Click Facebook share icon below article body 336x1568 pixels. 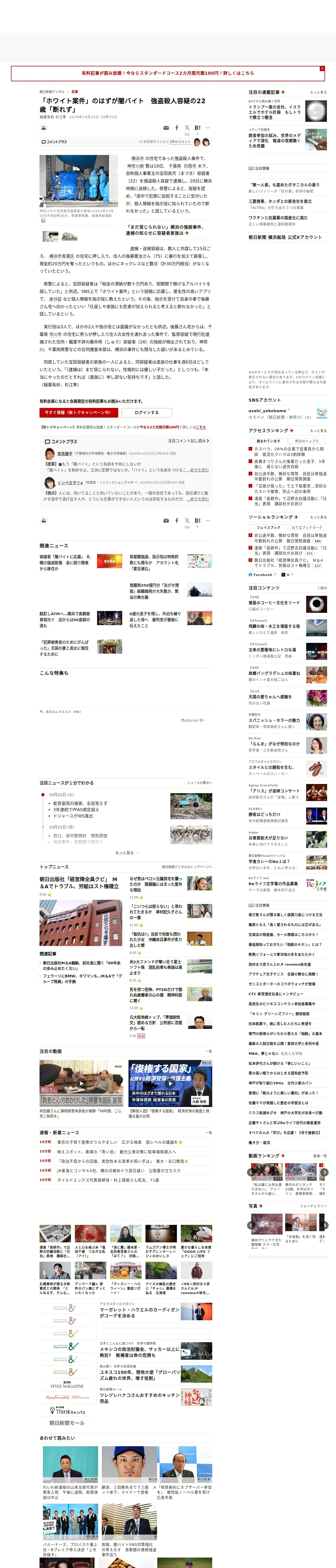click(177, 520)
